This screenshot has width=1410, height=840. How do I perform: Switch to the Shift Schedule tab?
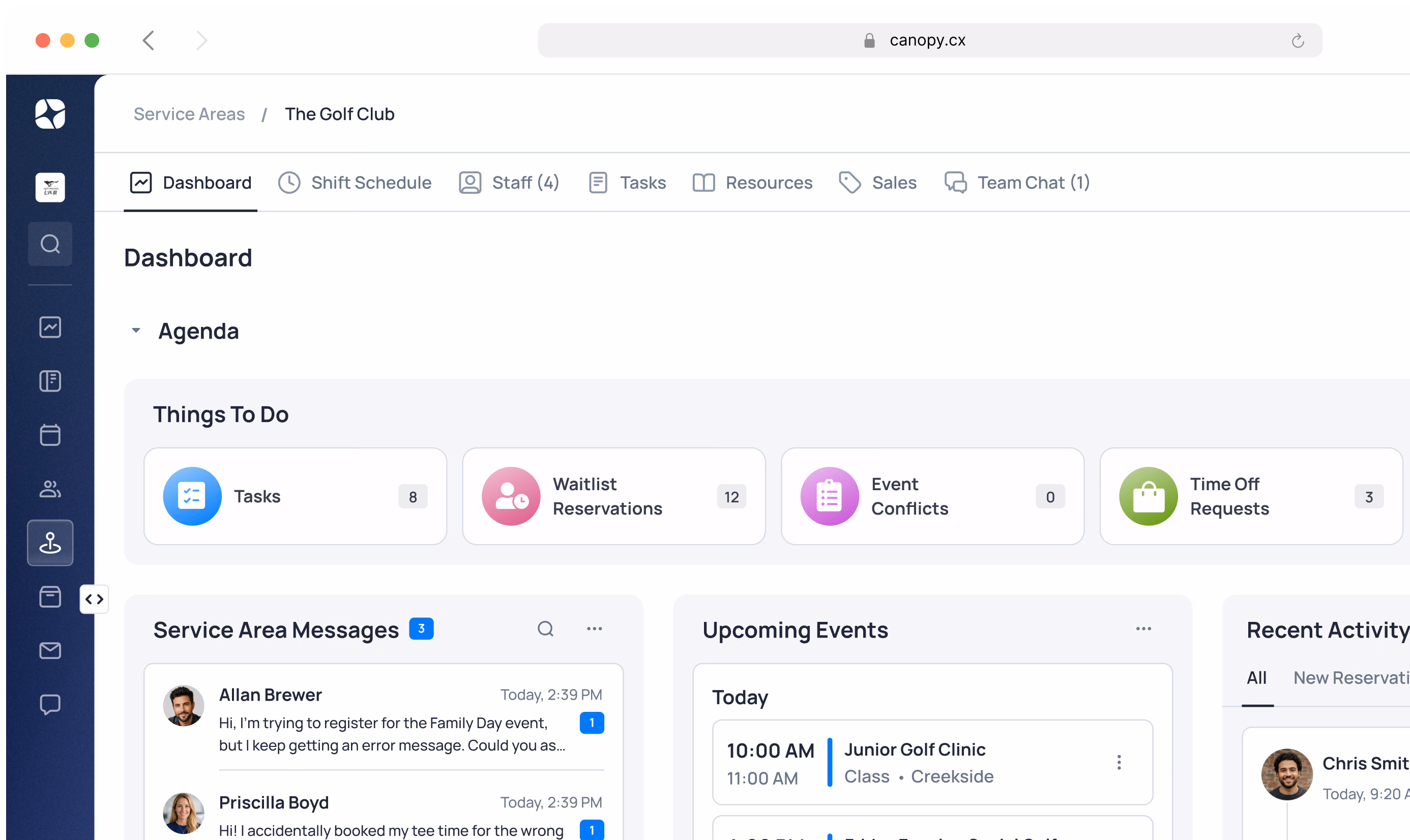[355, 183]
